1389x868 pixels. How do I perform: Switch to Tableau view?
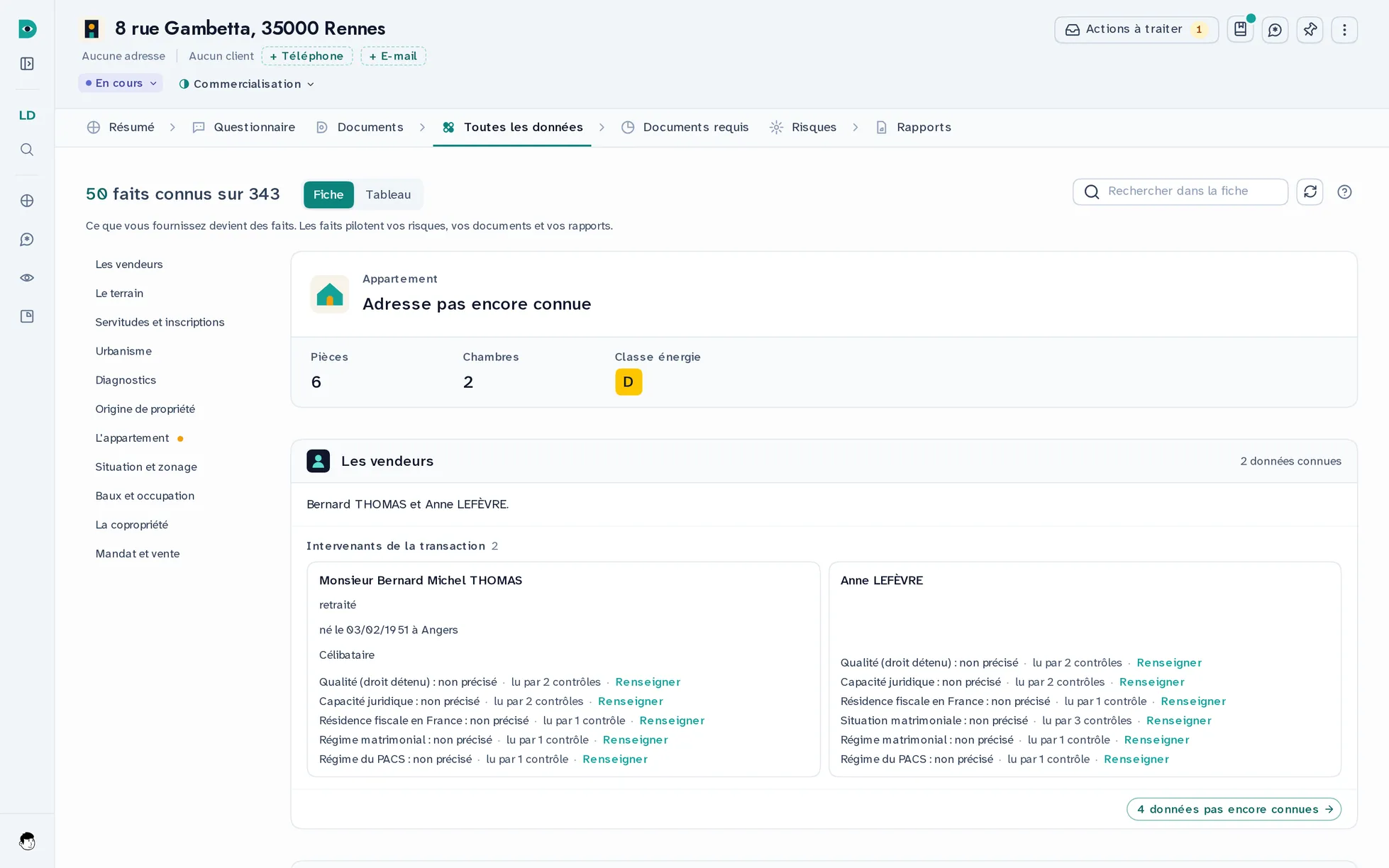pyautogui.click(x=388, y=194)
